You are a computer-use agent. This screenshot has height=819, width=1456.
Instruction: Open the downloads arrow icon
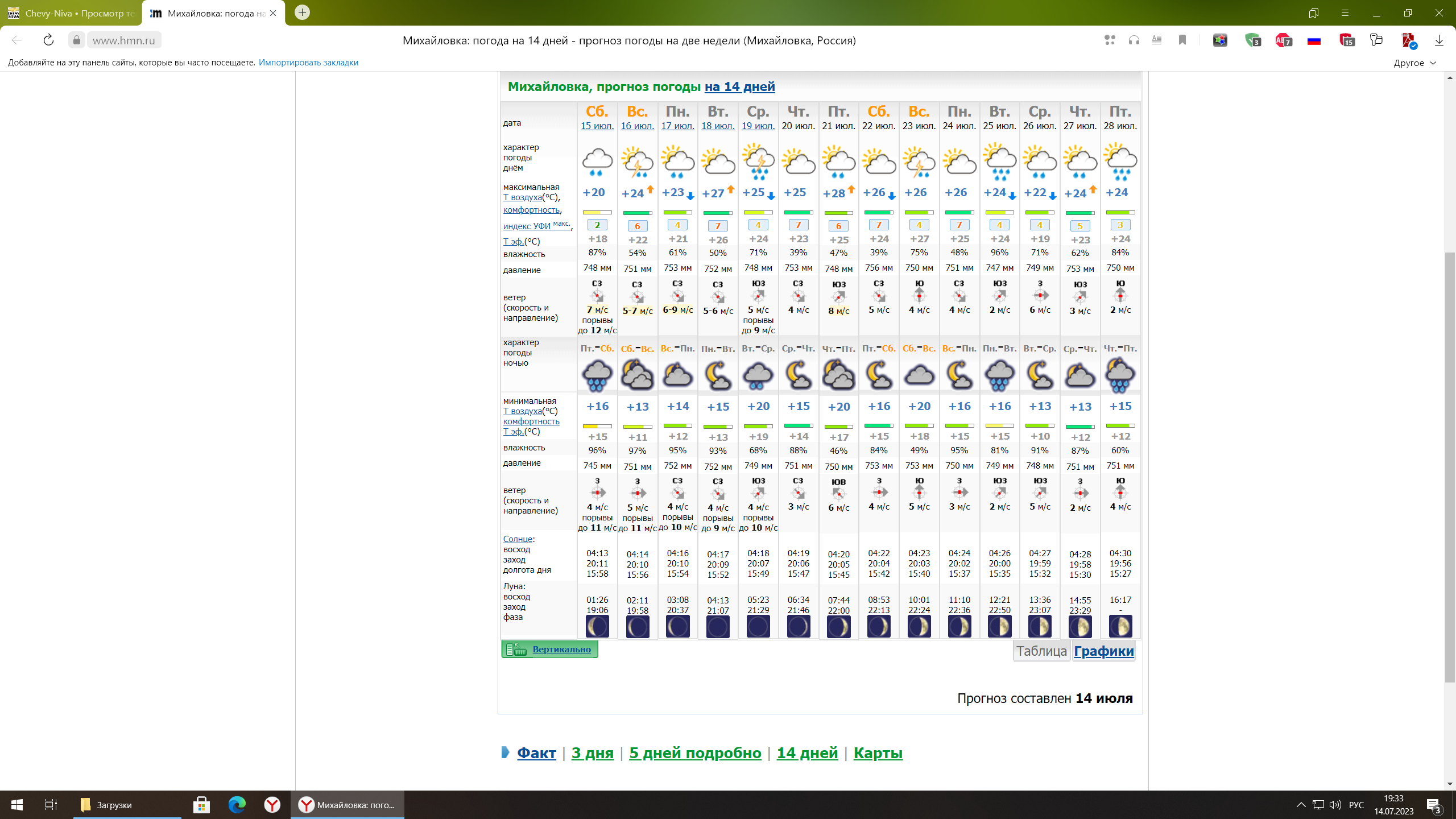1439,40
